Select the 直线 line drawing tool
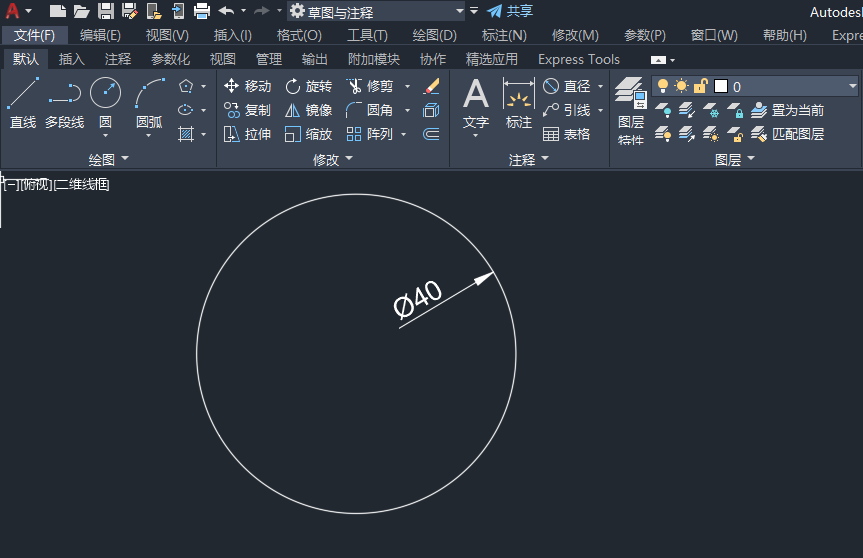 (23, 103)
